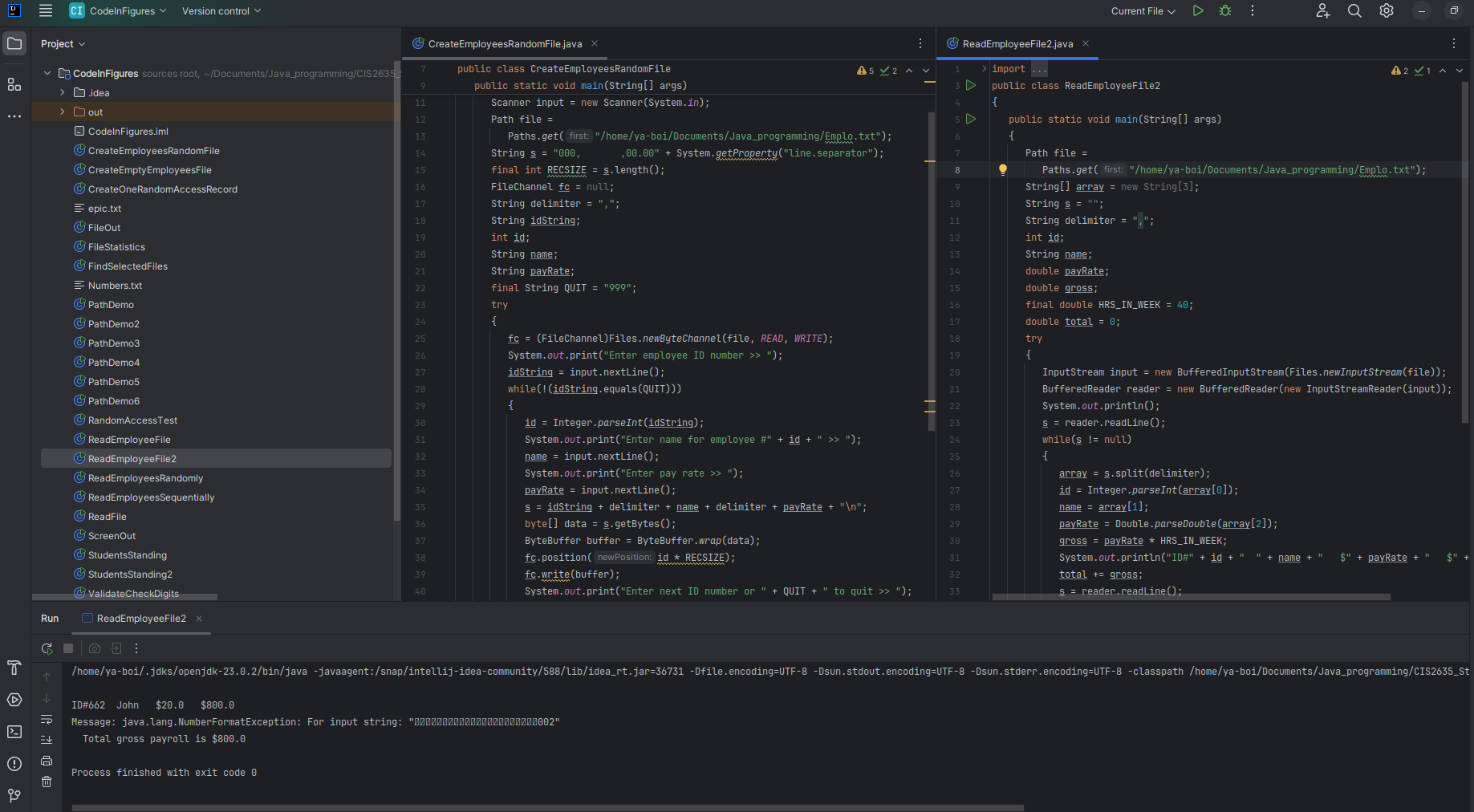Open the Version control menu
The width and height of the screenshot is (1474, 812).
point(221,11)
